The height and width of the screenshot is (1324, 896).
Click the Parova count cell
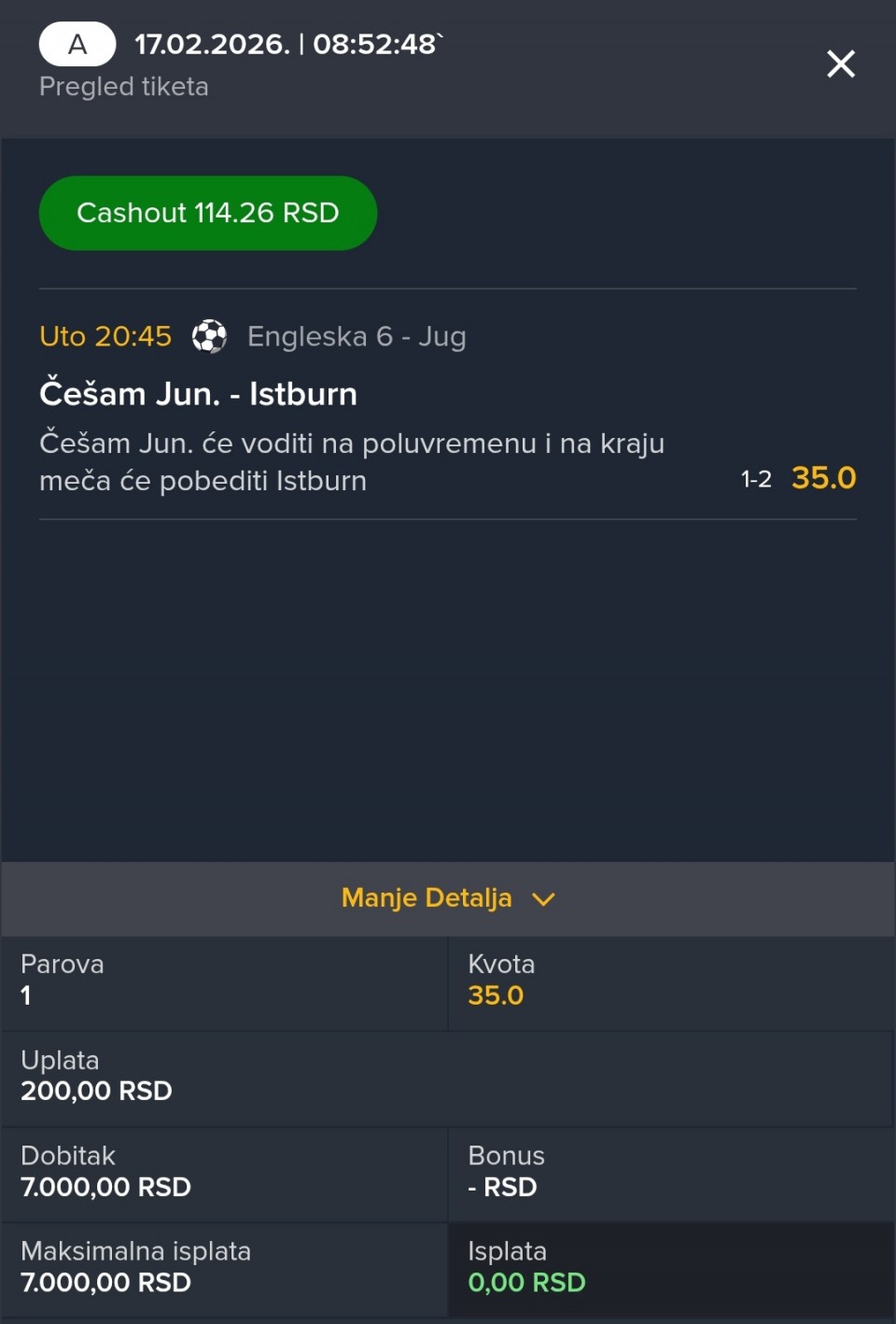(x=224, y=982)
